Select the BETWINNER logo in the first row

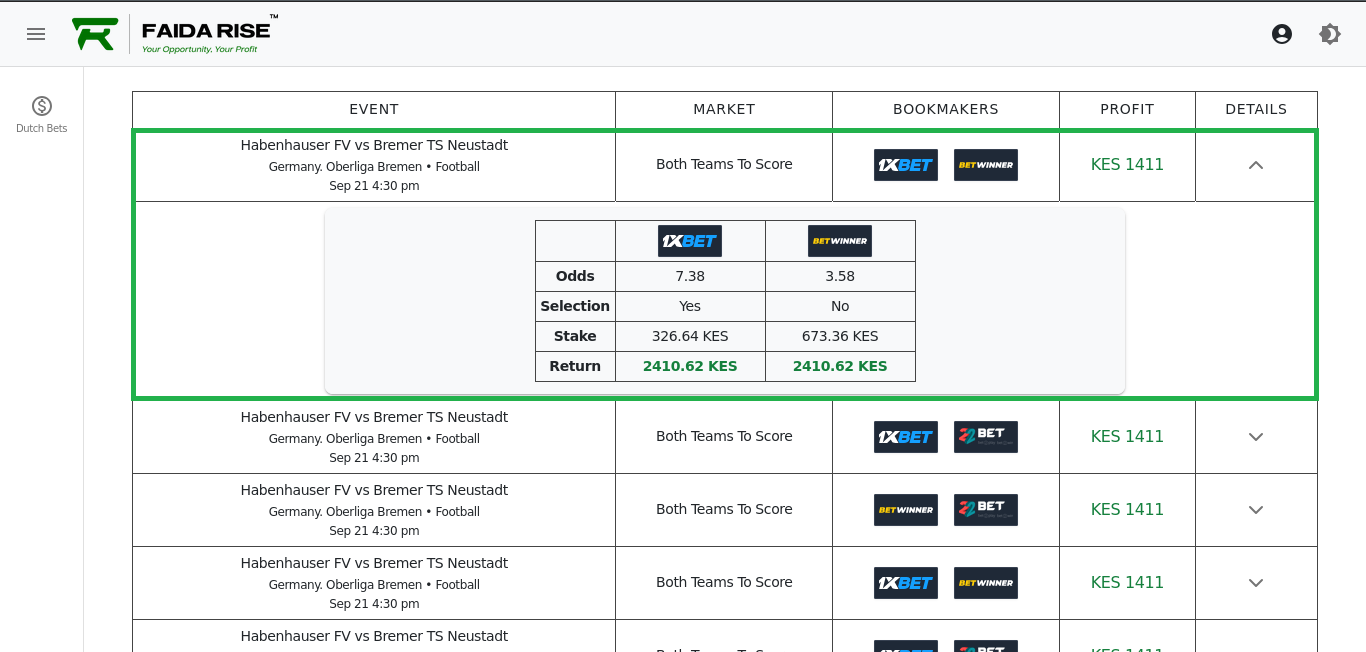986,165
